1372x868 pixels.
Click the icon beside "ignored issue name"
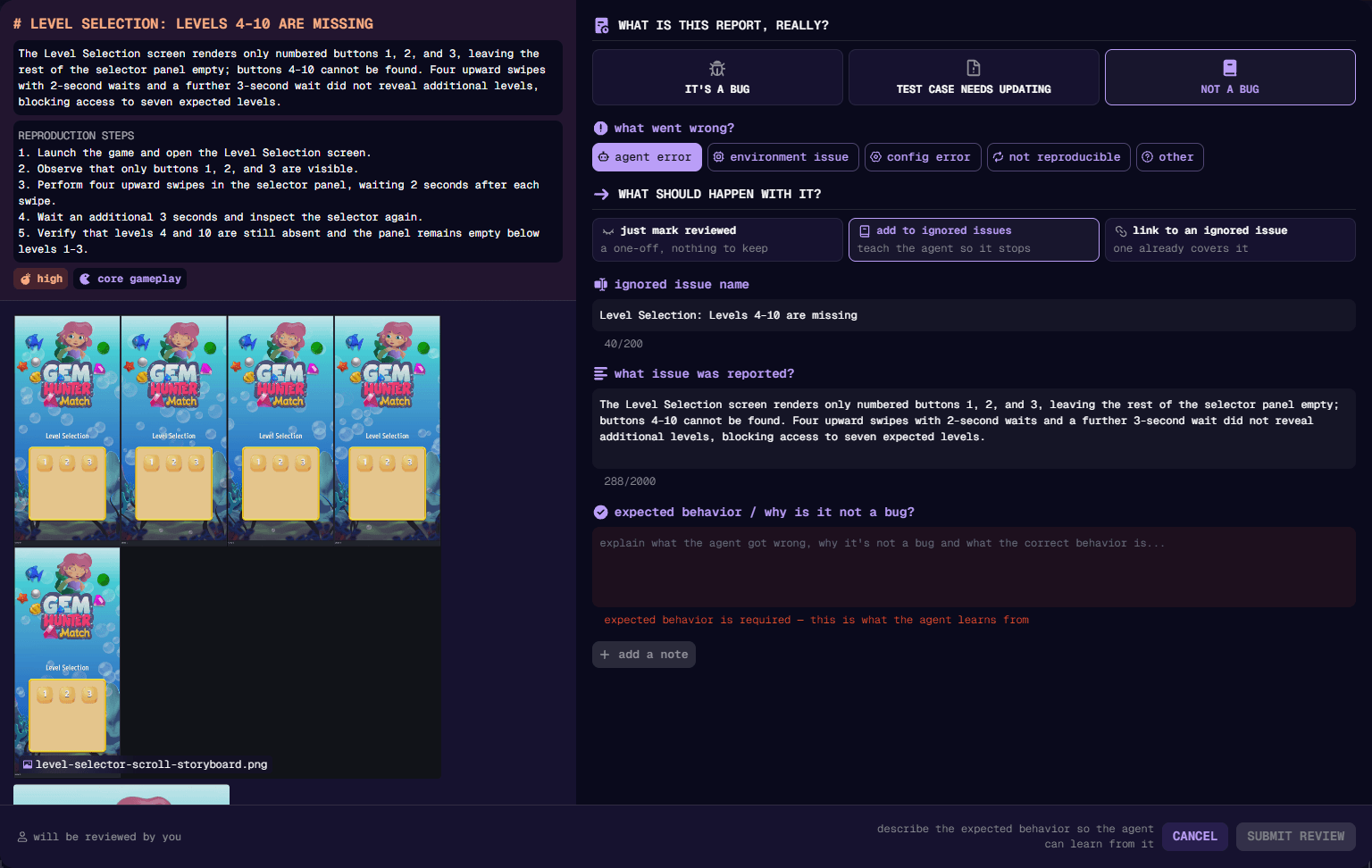[x=601, y=285]
